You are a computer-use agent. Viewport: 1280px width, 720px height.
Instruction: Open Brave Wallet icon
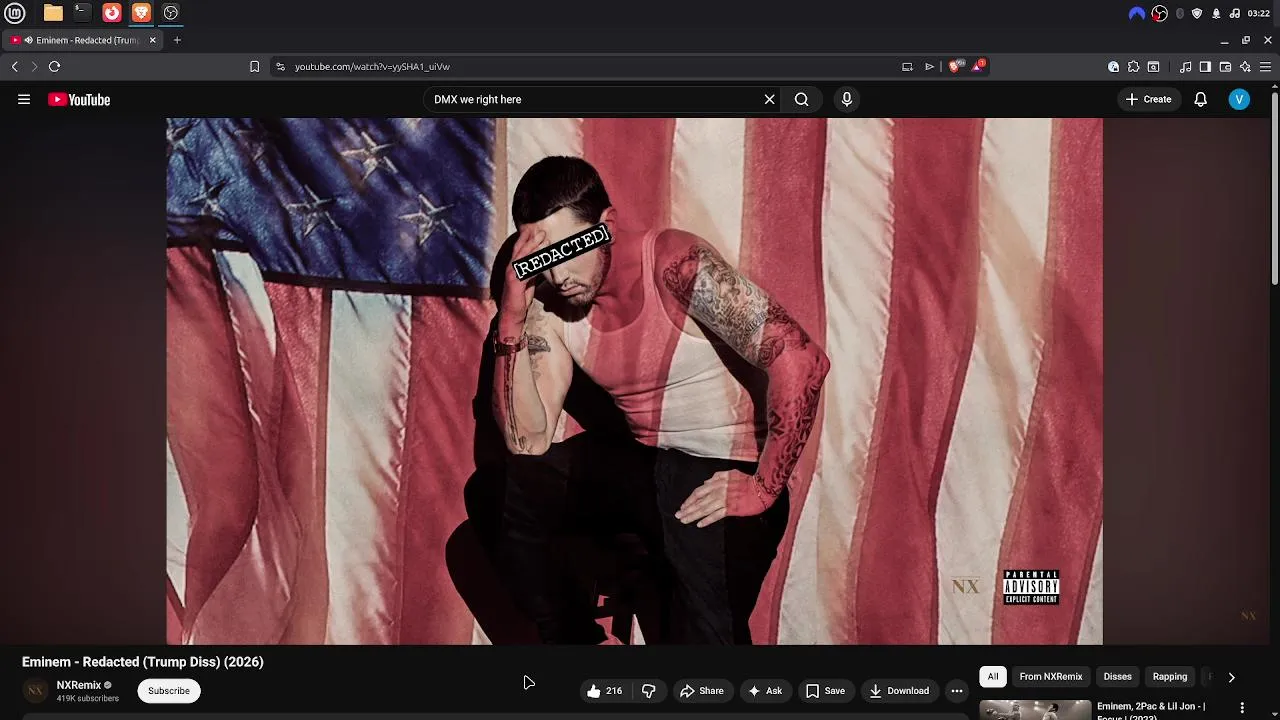tap(1225, 67)
